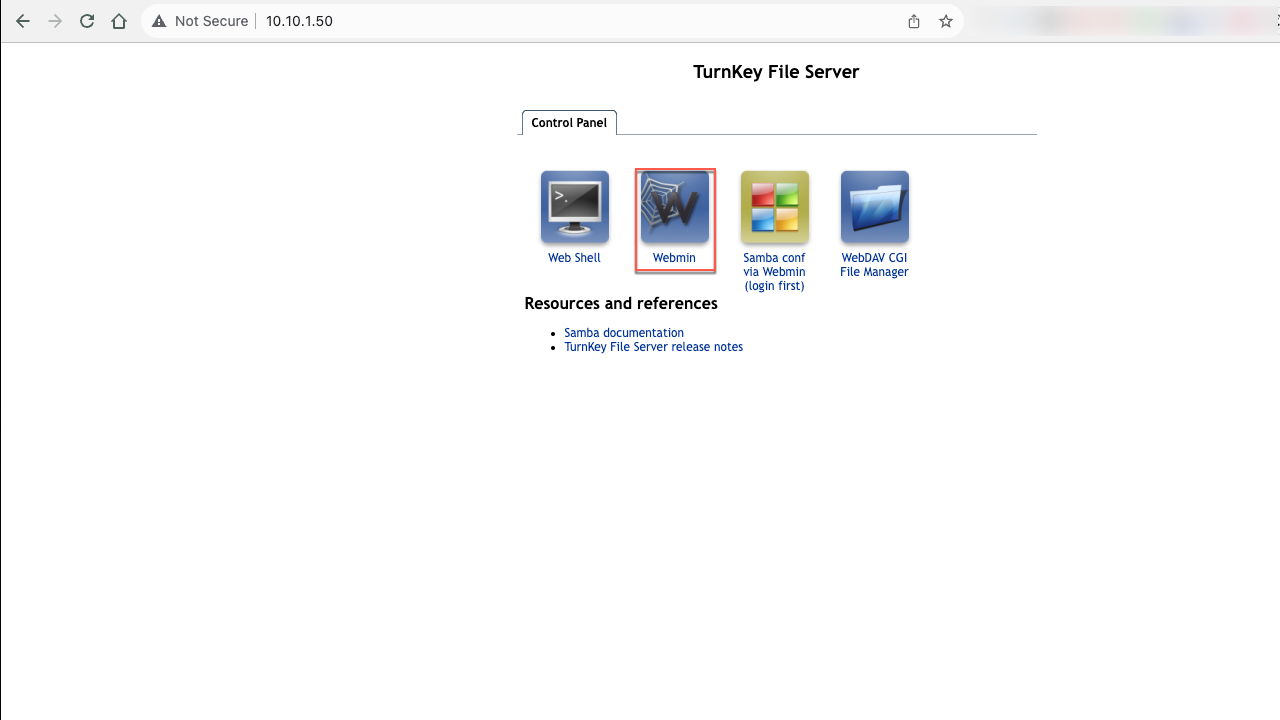The height and width of the screenshot is (720, 1280).
Task: Open the WebDAV CGI File Manager folder icon
Action: click(x=874, y=206)
